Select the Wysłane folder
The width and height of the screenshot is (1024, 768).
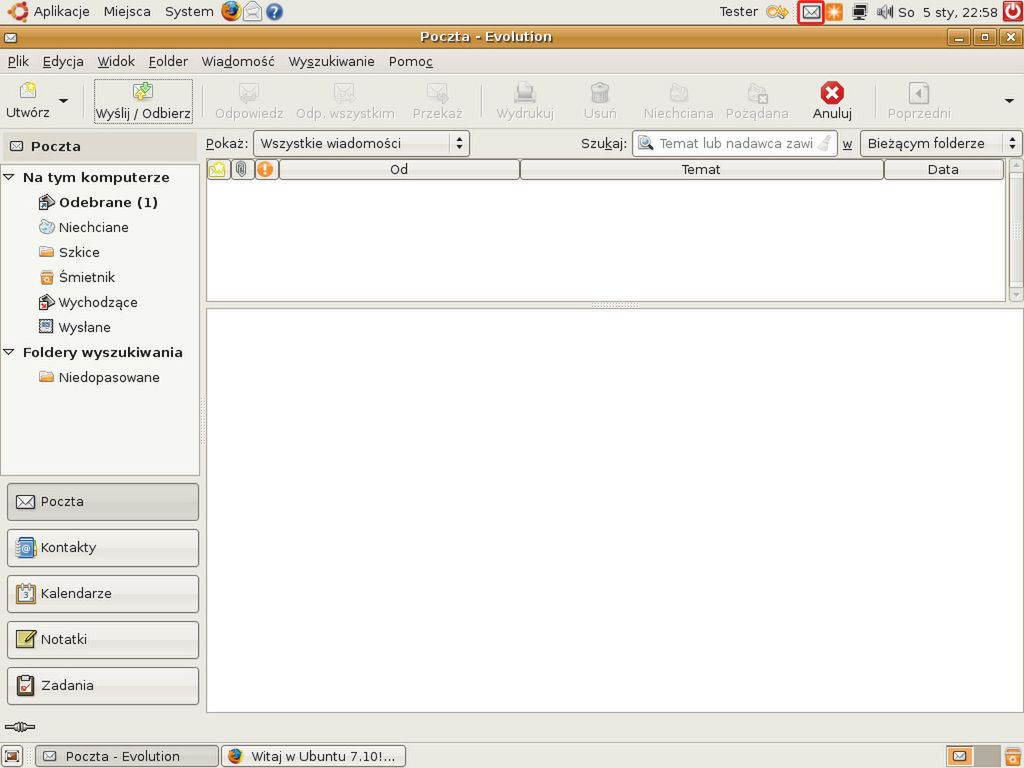pos(84,327)
